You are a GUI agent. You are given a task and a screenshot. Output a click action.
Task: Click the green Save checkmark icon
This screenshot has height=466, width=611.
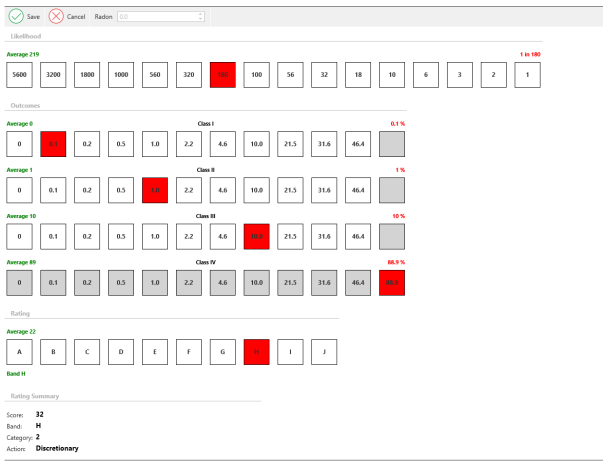tap(17, 16)
